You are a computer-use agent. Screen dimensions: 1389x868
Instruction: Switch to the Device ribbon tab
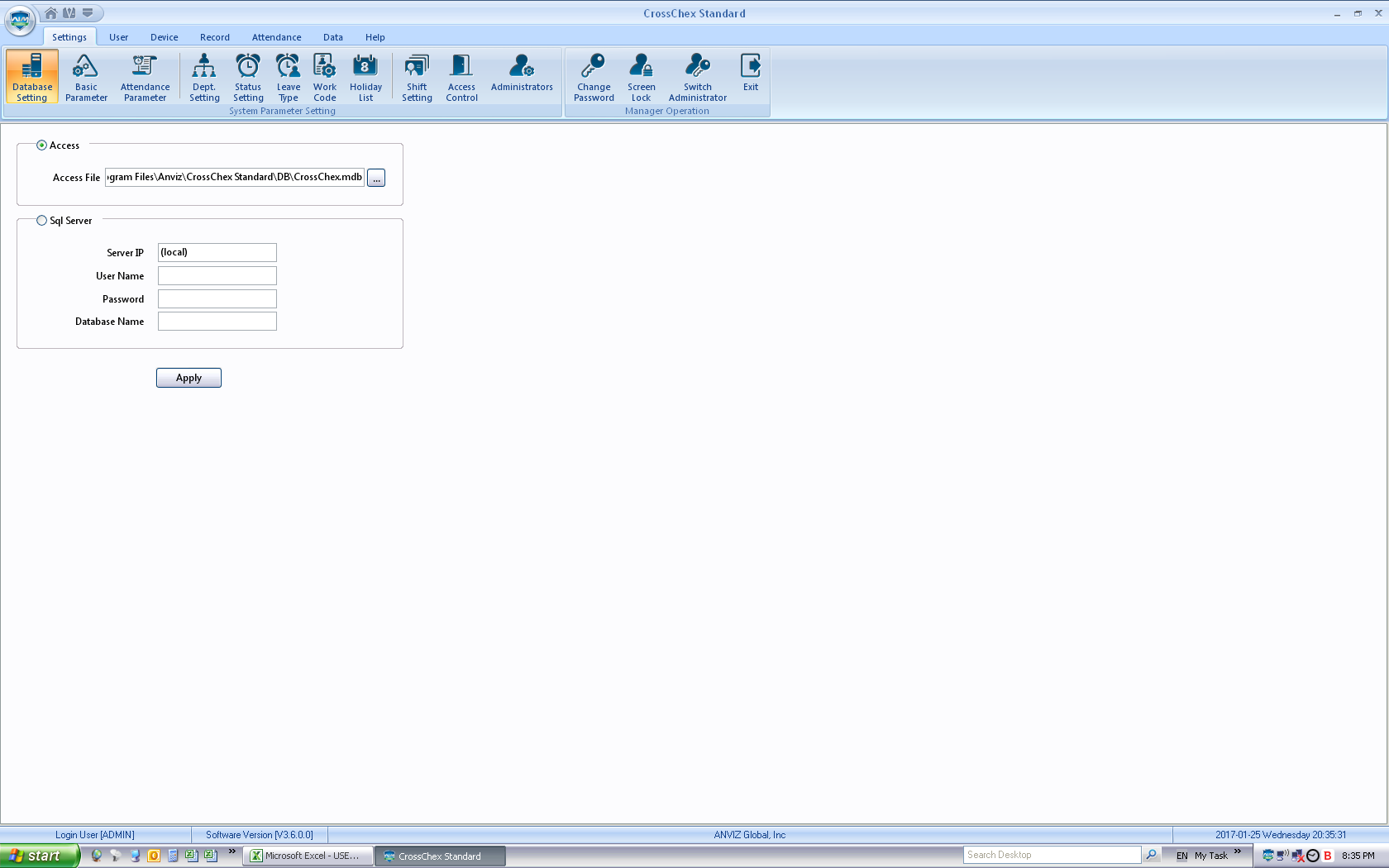(164, 37)
